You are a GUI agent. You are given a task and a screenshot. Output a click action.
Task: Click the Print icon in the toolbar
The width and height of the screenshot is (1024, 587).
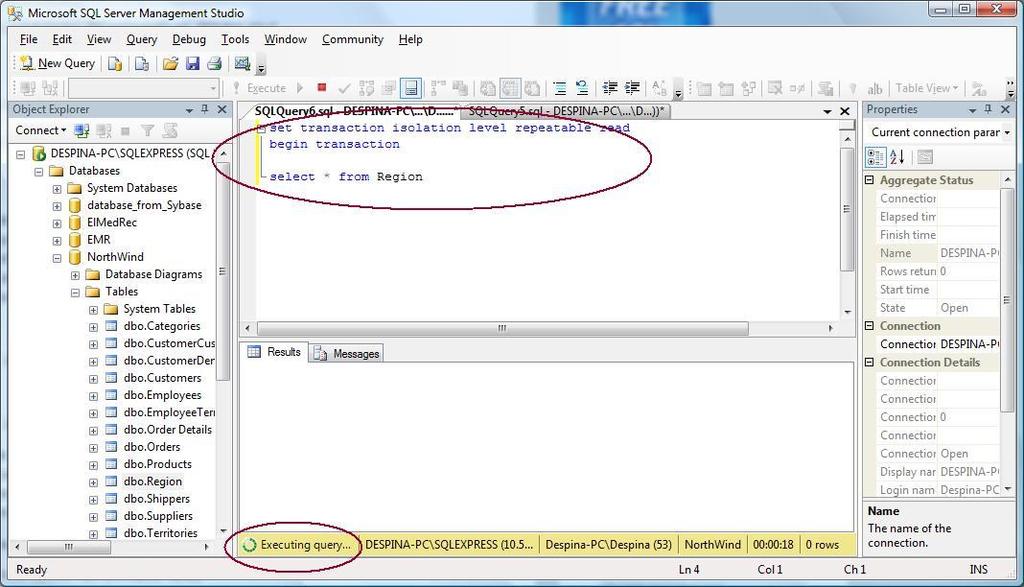click(x=214, y=63)
